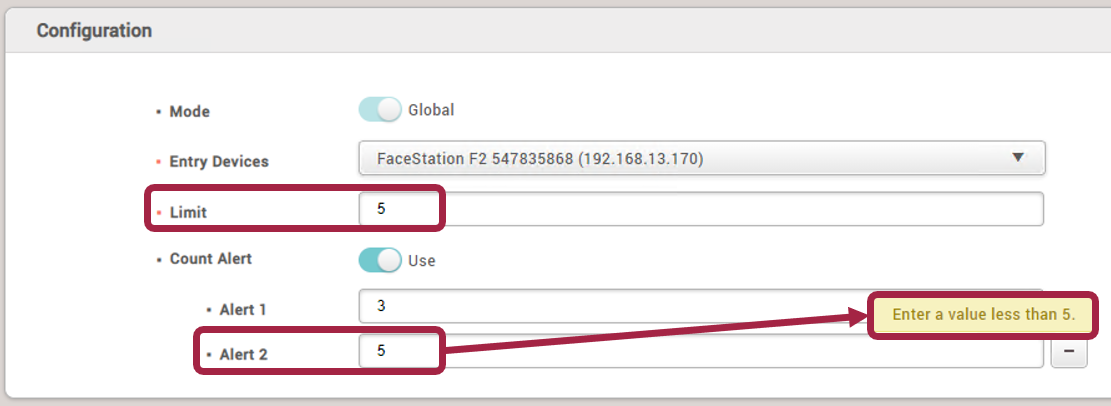Click the Alert 2 value field
Viewport: 1111px width, 406px height.
pyautogui.click(x=700, y=351)
